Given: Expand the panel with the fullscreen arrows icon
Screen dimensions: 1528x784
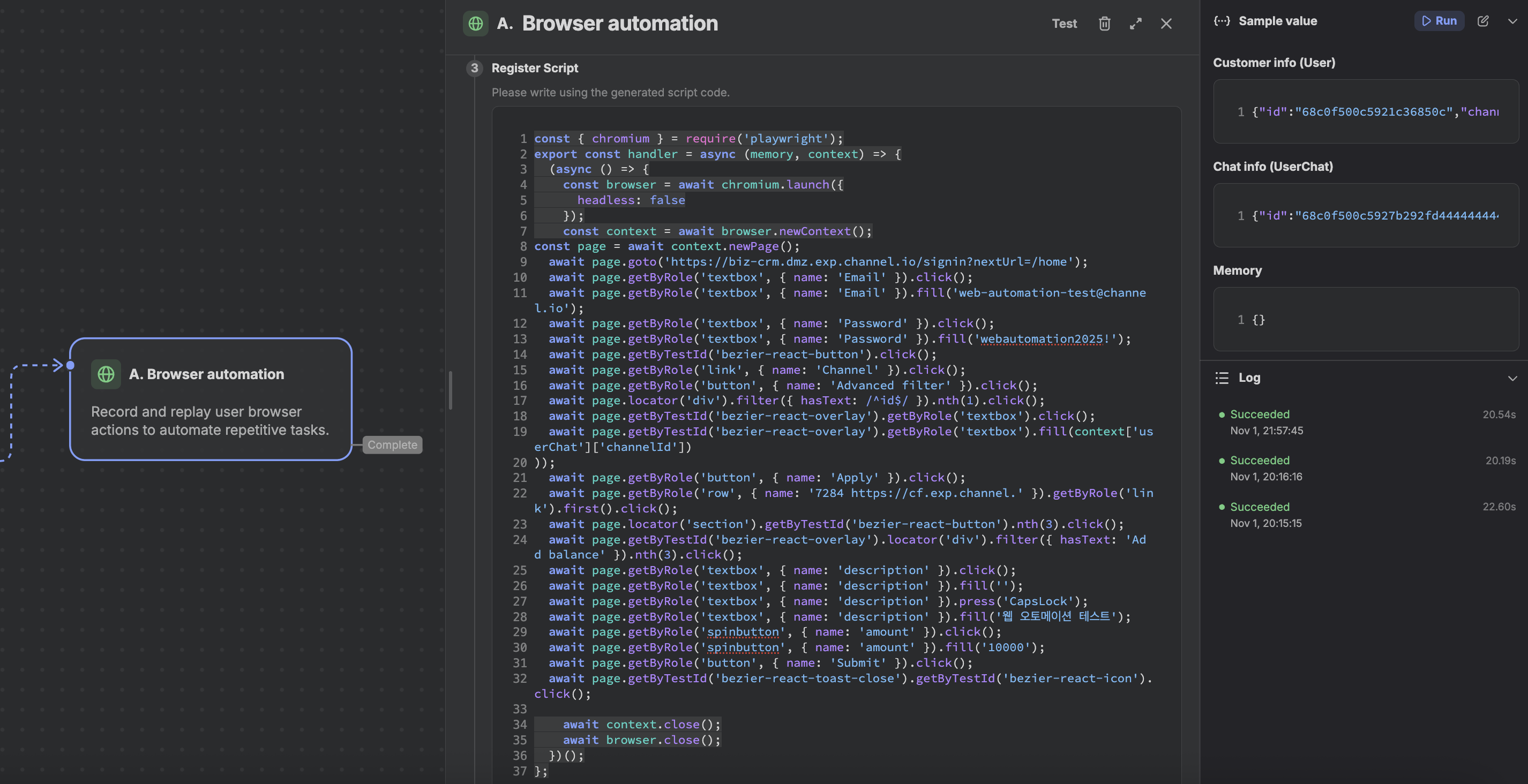Looking at the screenshot, I should [1135, 24].
